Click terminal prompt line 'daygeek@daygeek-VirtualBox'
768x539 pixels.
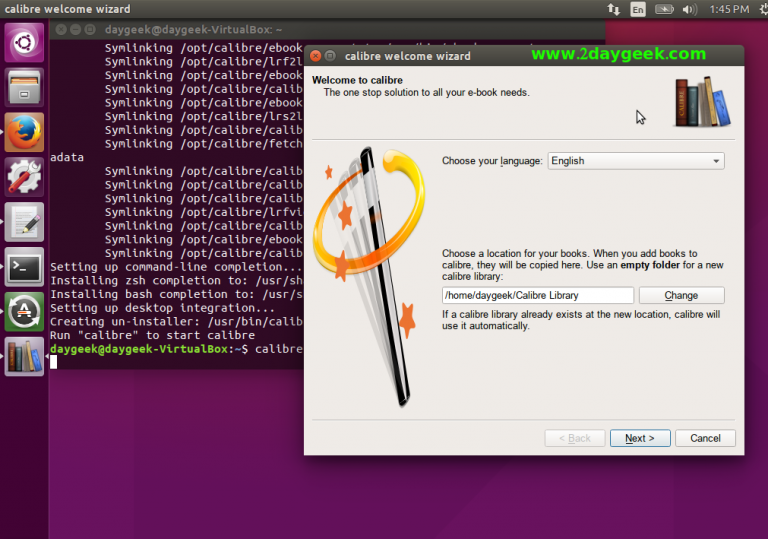coord(139,349)
